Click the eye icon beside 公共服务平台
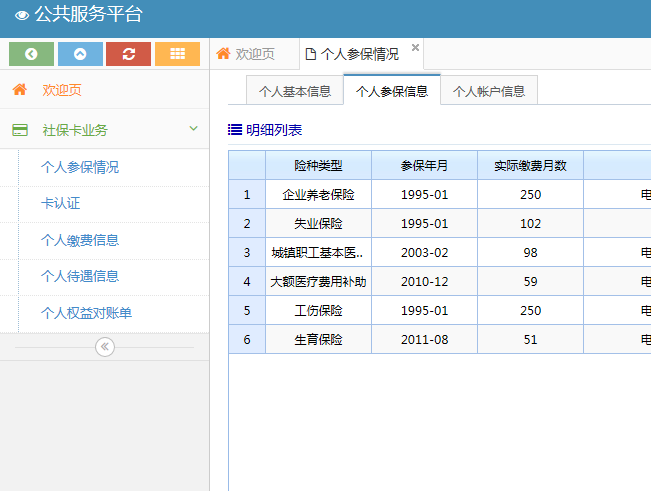Image resolution: width=651 pixels, height=491 pixels. pos(21,15)
